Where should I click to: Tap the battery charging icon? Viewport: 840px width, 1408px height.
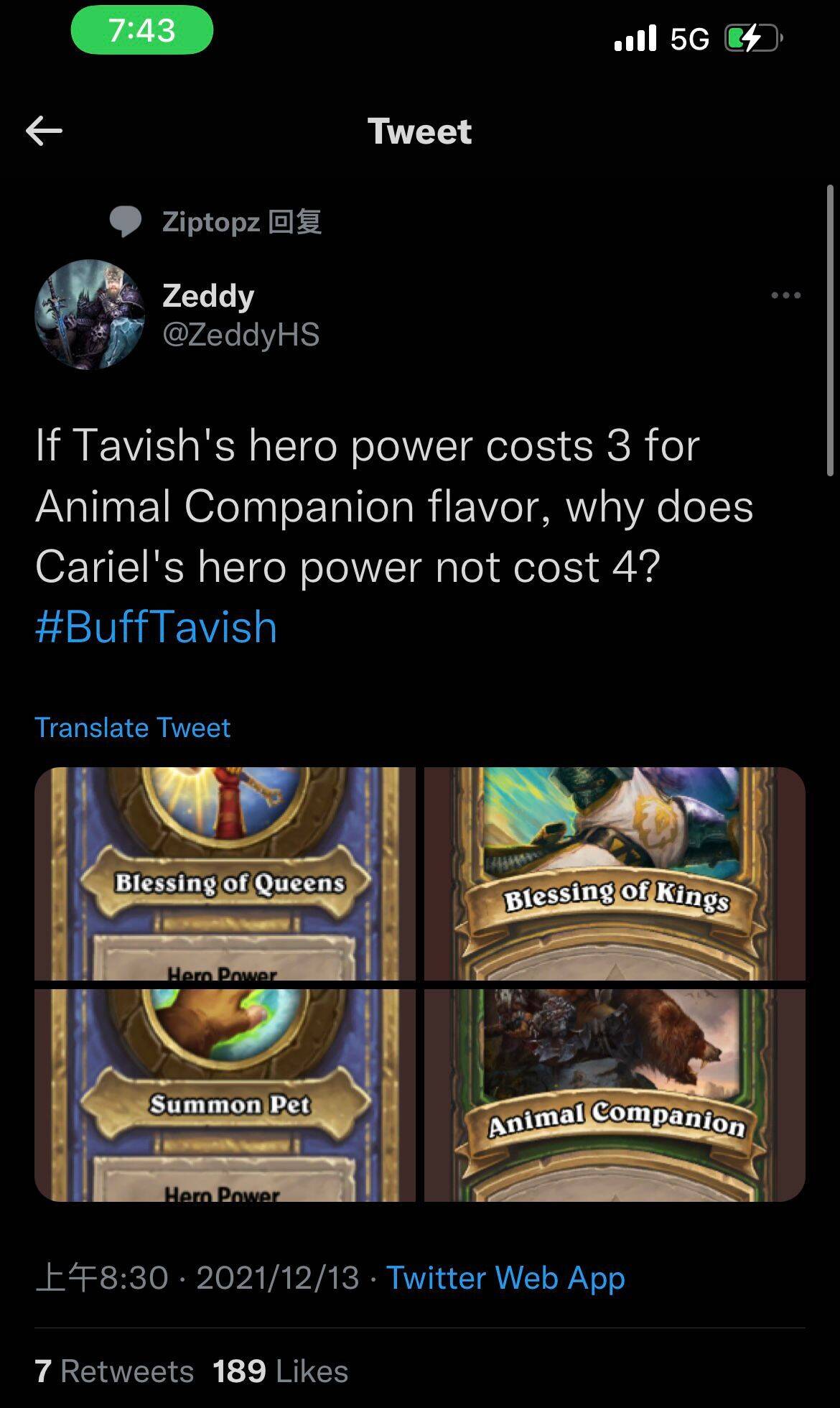[752, 39]
